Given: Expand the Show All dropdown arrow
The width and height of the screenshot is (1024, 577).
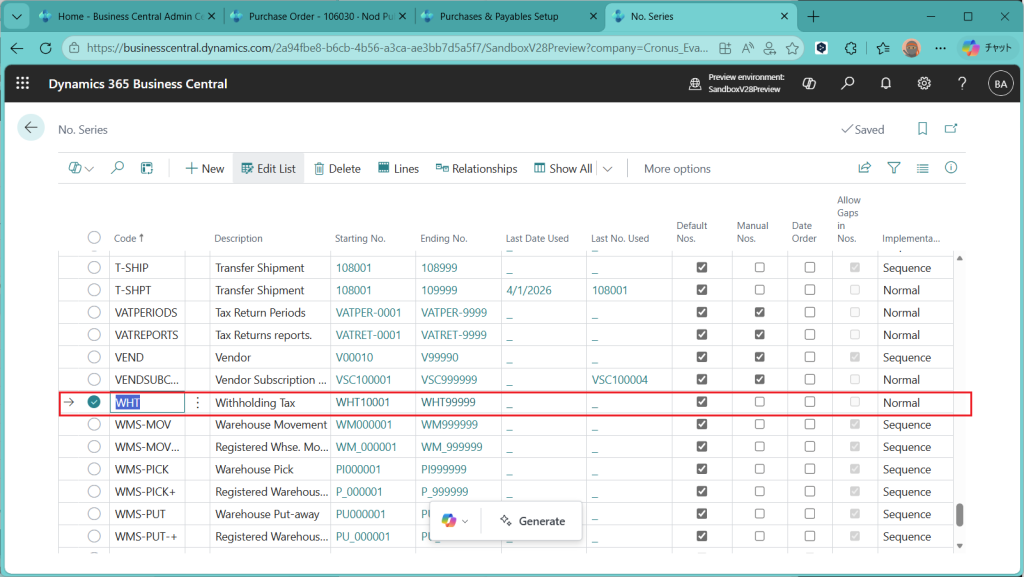Looking at the screenshot, I should click(x=607, y=169).
